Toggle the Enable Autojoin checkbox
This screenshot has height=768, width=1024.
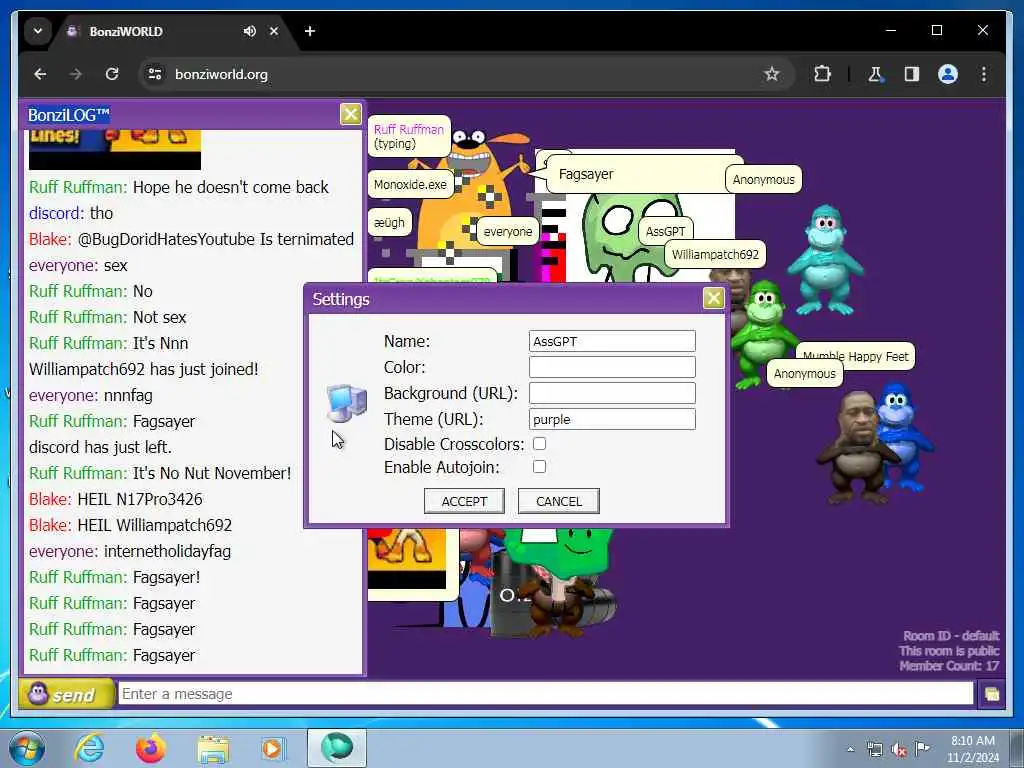tap(539, 467)
